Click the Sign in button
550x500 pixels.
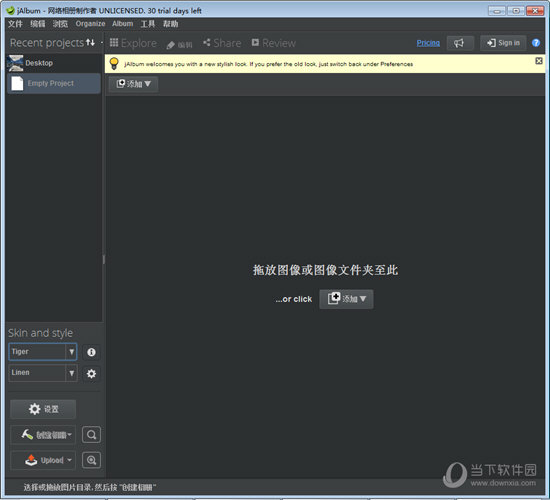[x=503, y=43]
